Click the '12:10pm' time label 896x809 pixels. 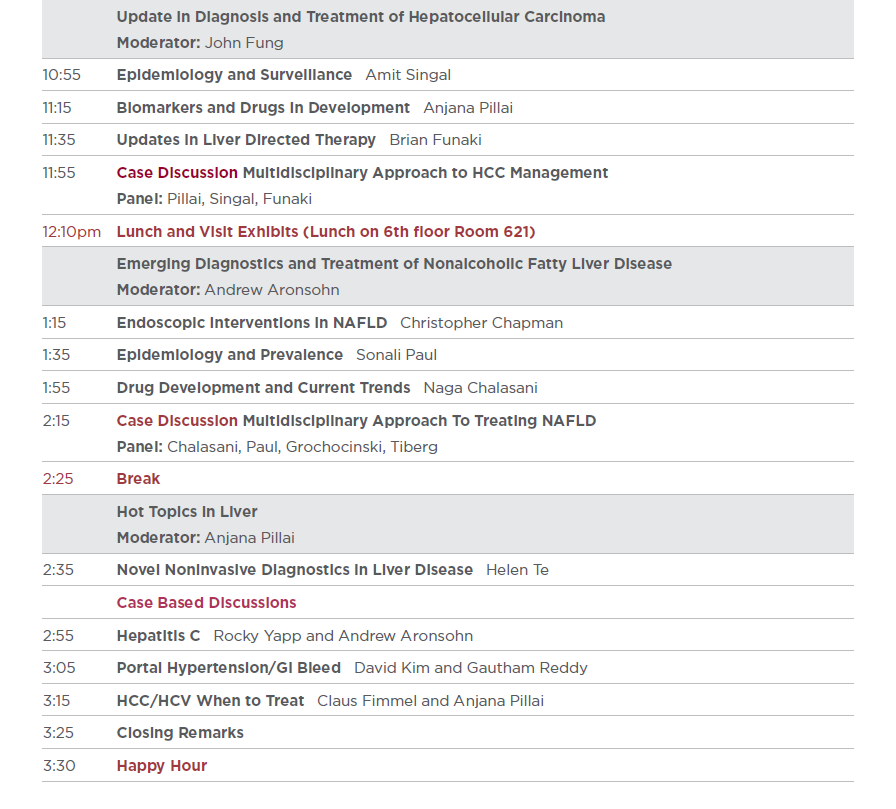click(x=71, y=232)
